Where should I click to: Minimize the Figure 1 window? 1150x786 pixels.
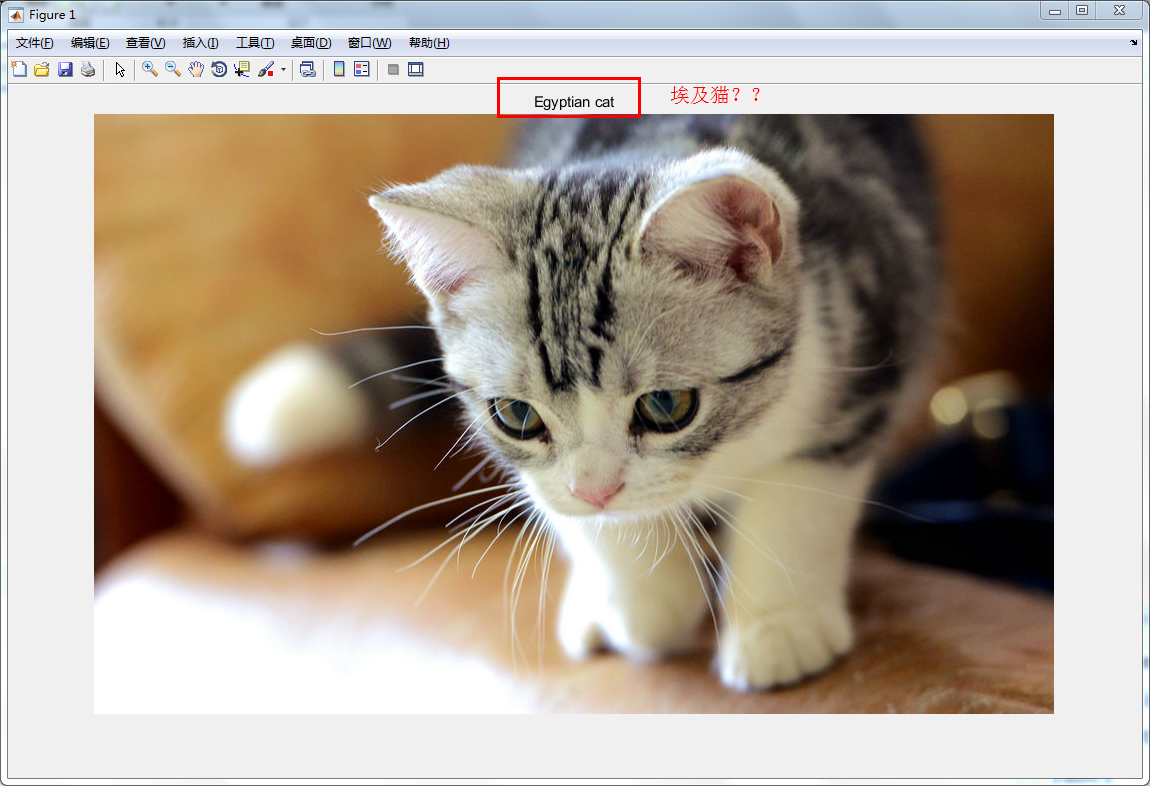1055,11
